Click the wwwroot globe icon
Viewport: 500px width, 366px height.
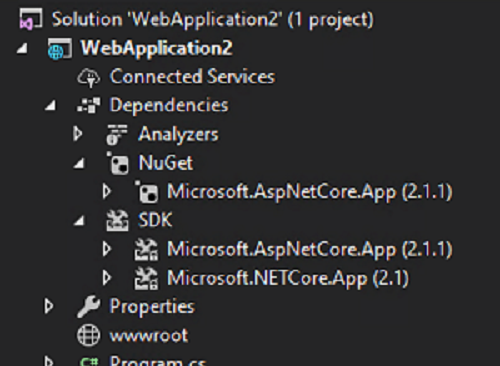88,335
